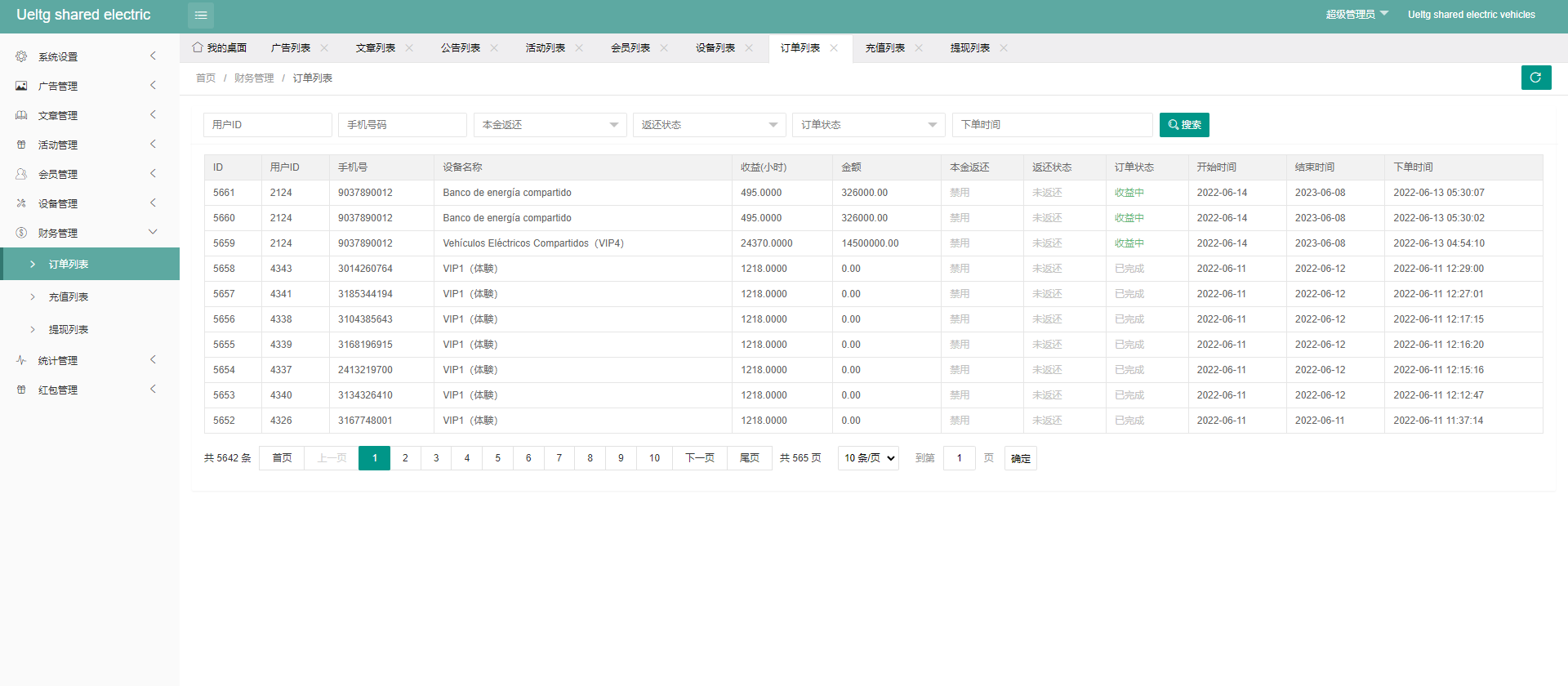The width and height of the screenshot is (1568, 686).
Task: Click the system settings gear icon
Action: point(21,56)
